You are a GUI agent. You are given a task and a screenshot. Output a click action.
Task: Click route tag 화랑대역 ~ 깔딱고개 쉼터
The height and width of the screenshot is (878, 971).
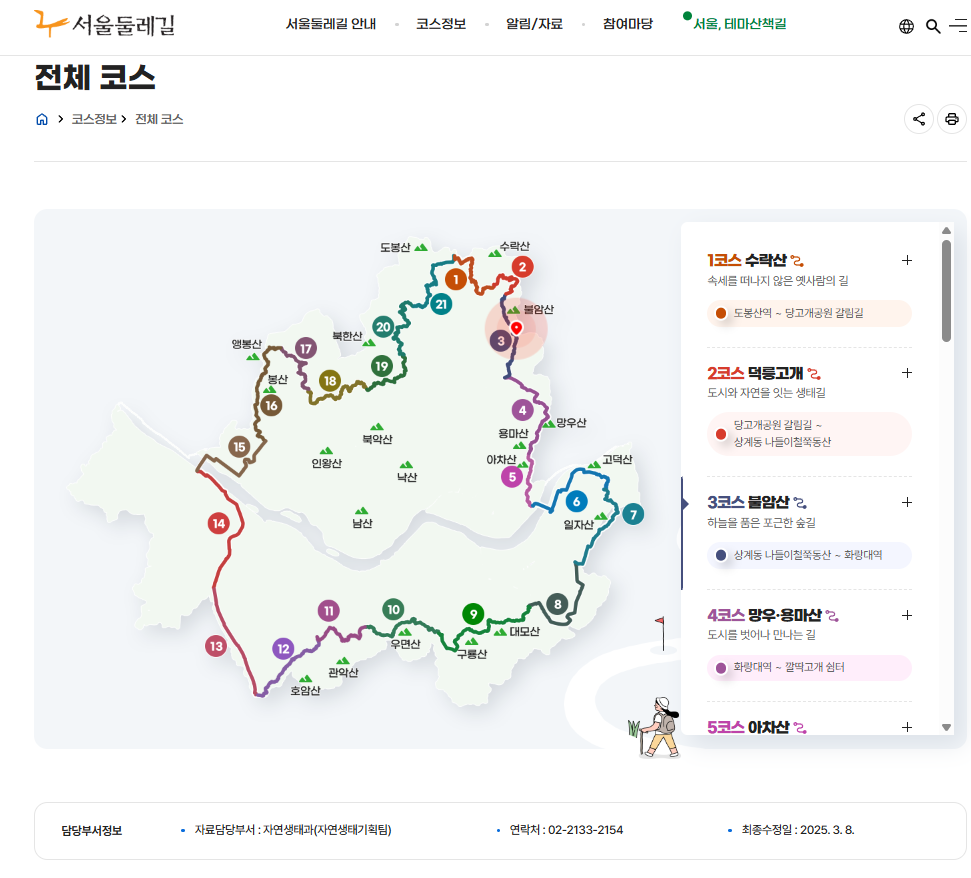(809, 667)
